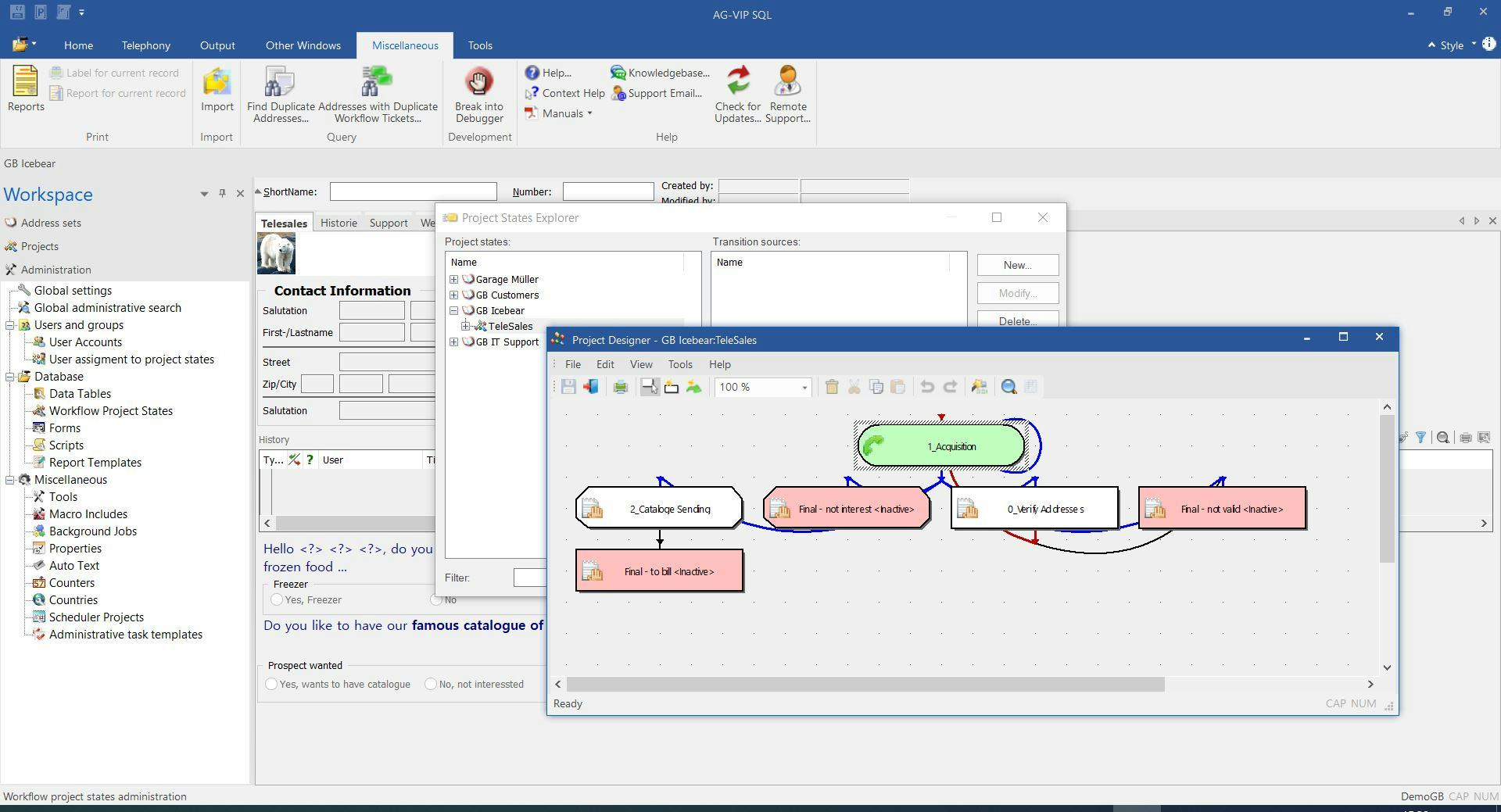
Task: Click the Help... item in the ribbon
Action: [x=548, y=73]
